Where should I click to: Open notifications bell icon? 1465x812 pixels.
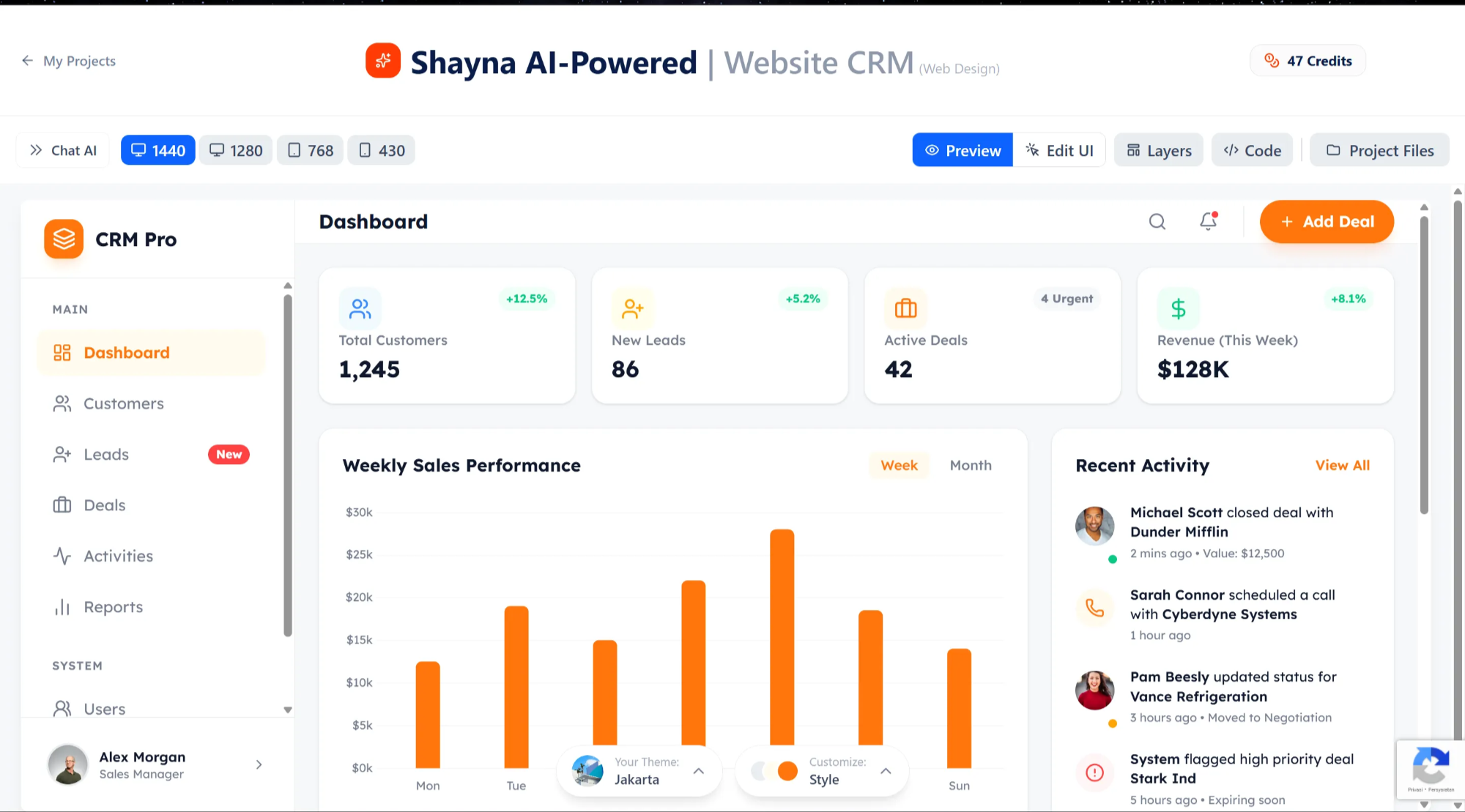1208,221
